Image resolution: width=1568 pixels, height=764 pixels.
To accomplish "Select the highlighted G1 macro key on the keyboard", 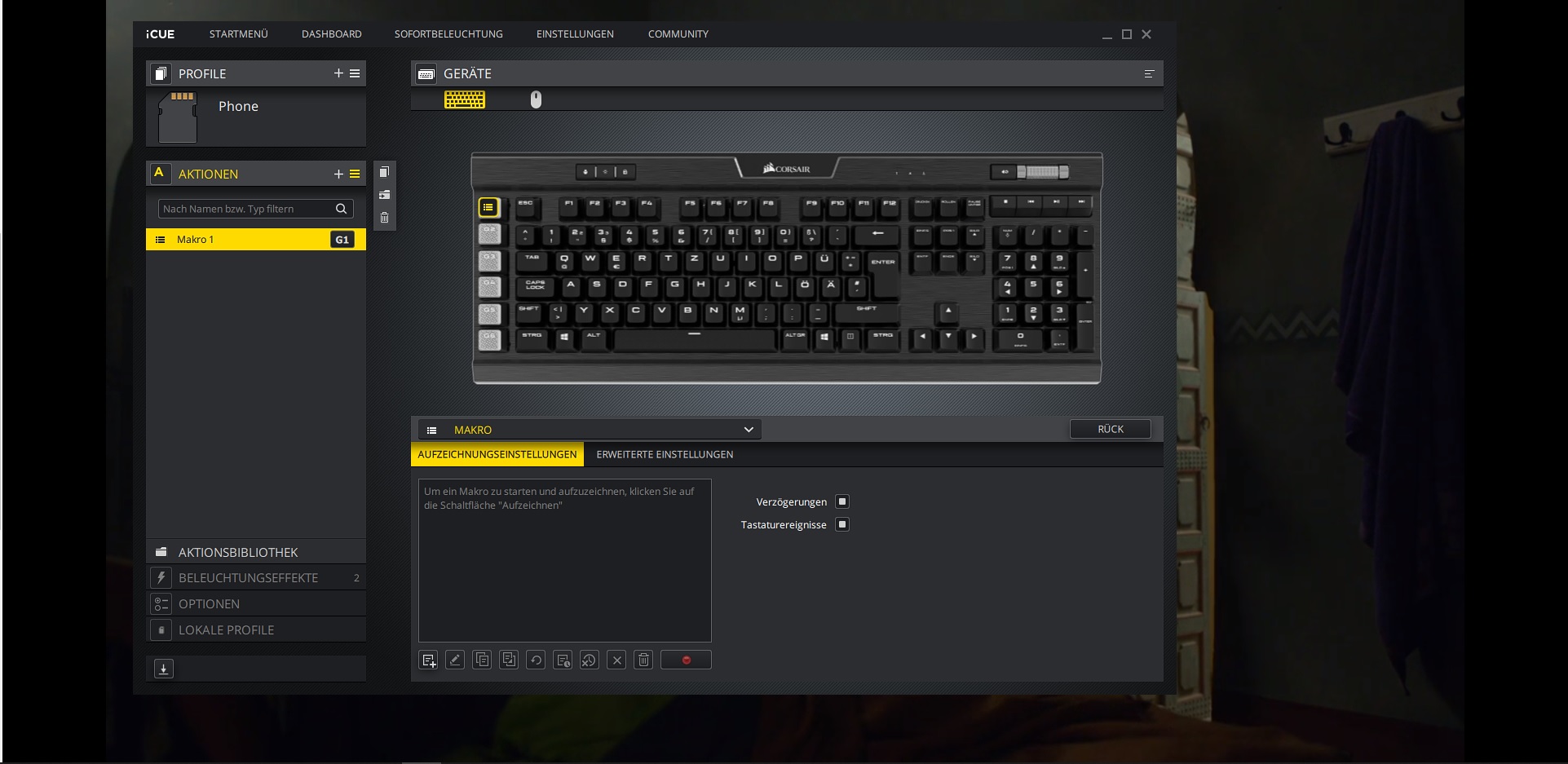I will [488, 208].
